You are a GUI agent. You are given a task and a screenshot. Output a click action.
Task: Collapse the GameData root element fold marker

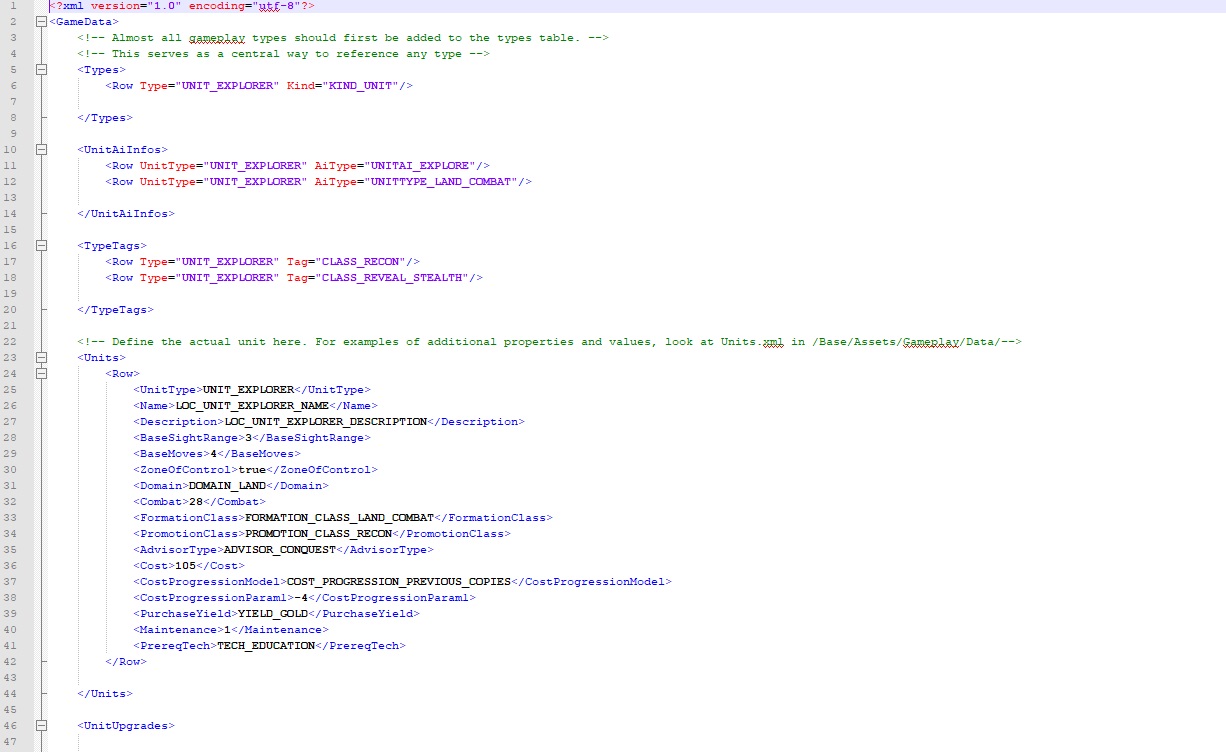pyautogui.click(x=41, y=22)
